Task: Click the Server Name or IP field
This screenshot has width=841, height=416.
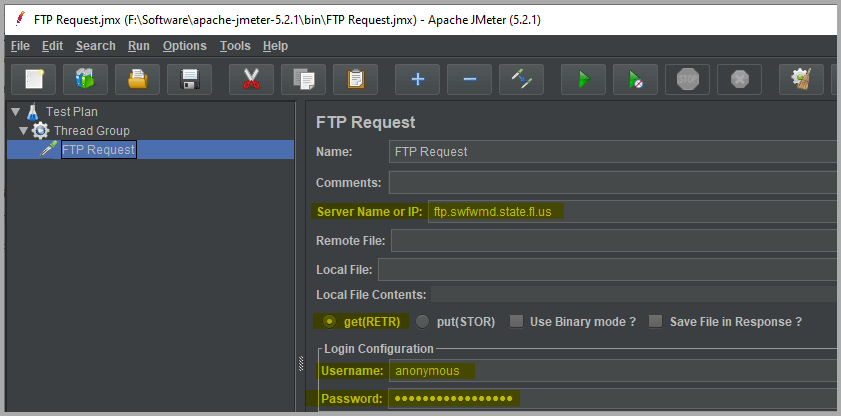Action: pos(630,212)
